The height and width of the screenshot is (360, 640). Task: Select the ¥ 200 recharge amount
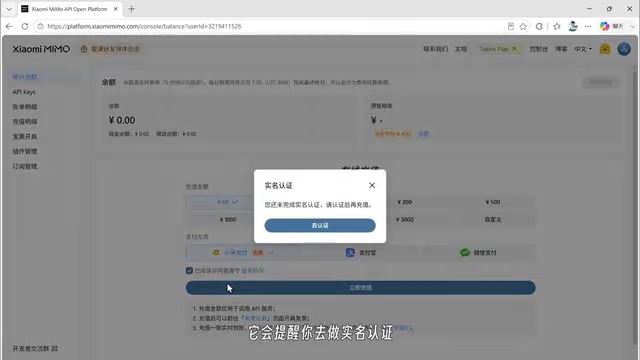click(404, 202)
